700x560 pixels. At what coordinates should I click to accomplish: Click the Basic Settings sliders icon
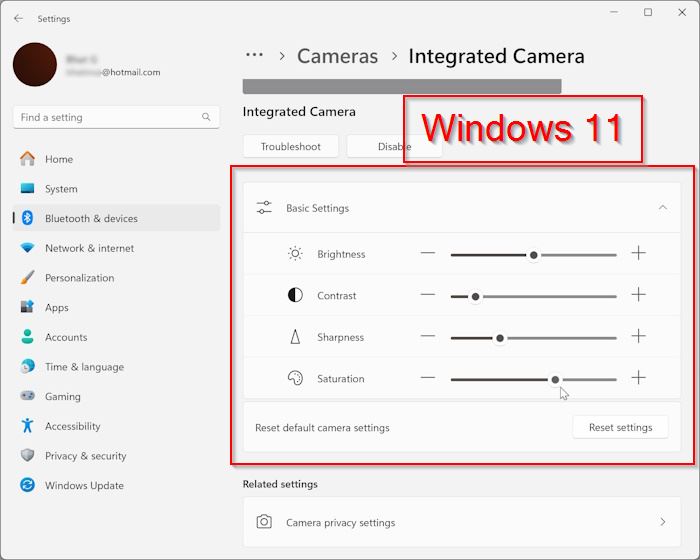[x=264, y=208]
